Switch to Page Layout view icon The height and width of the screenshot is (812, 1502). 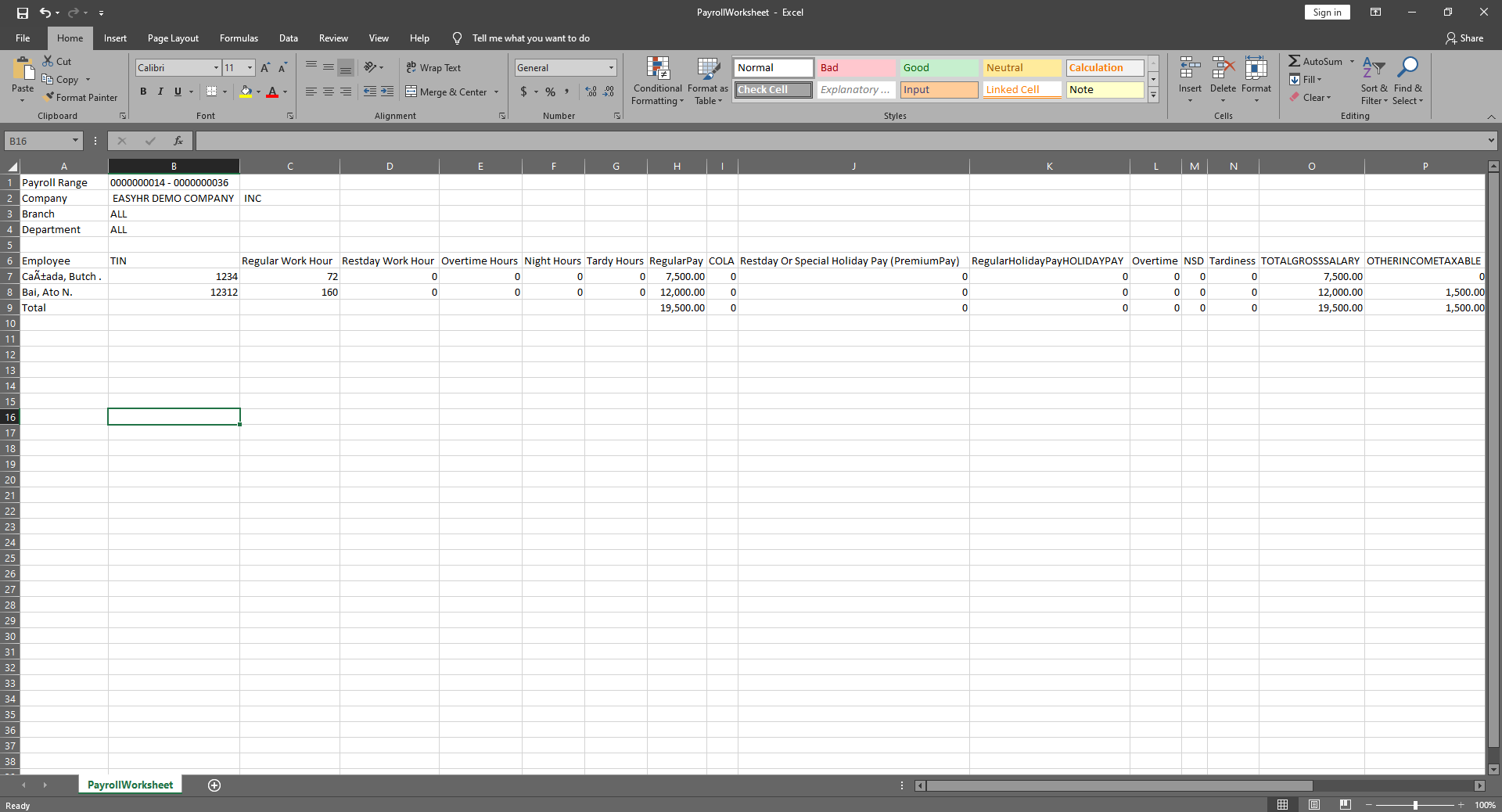[1314, 805]
